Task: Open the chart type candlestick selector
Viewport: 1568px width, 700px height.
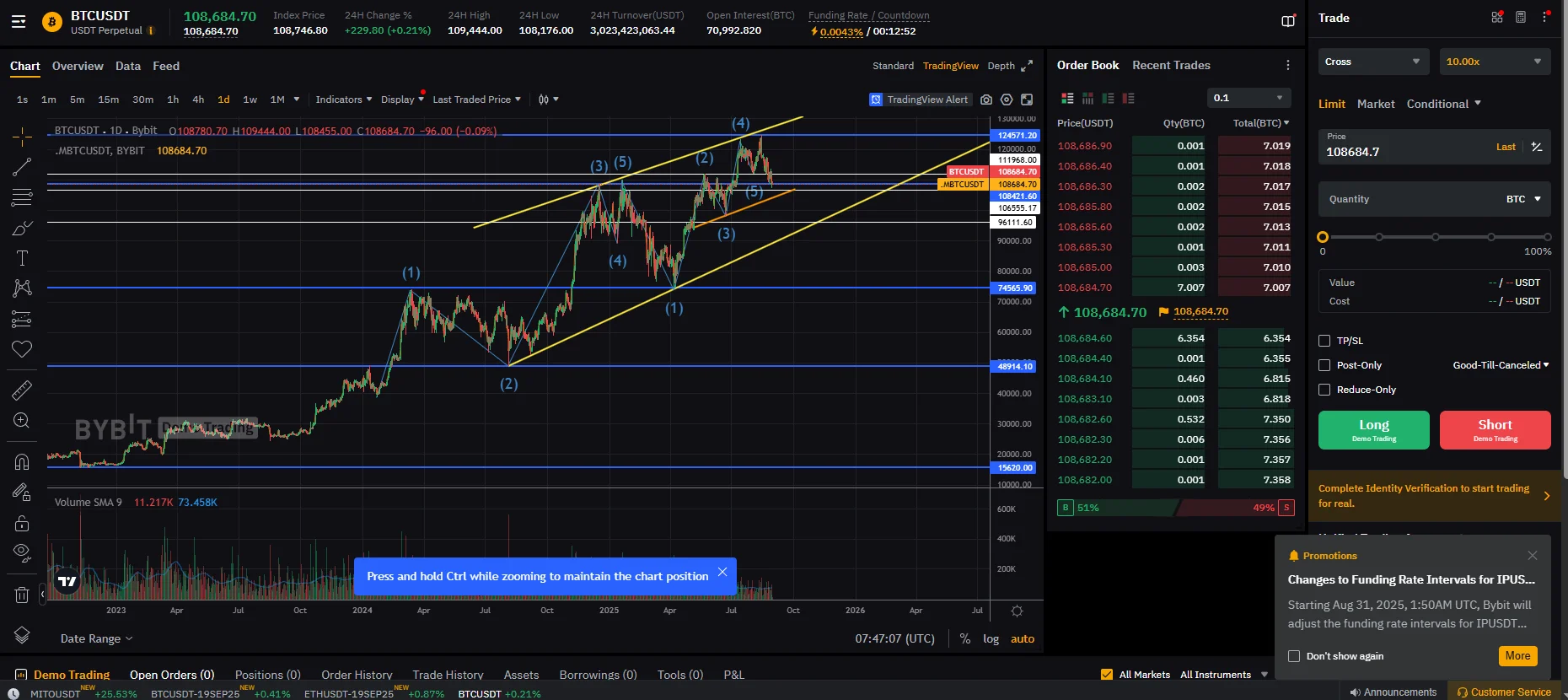Action: click(548, 100)
